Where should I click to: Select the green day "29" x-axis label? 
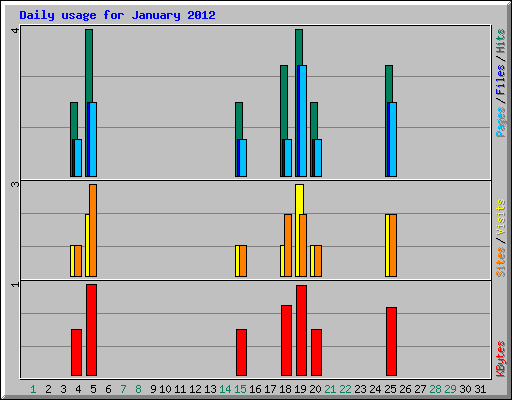[450, 389]
